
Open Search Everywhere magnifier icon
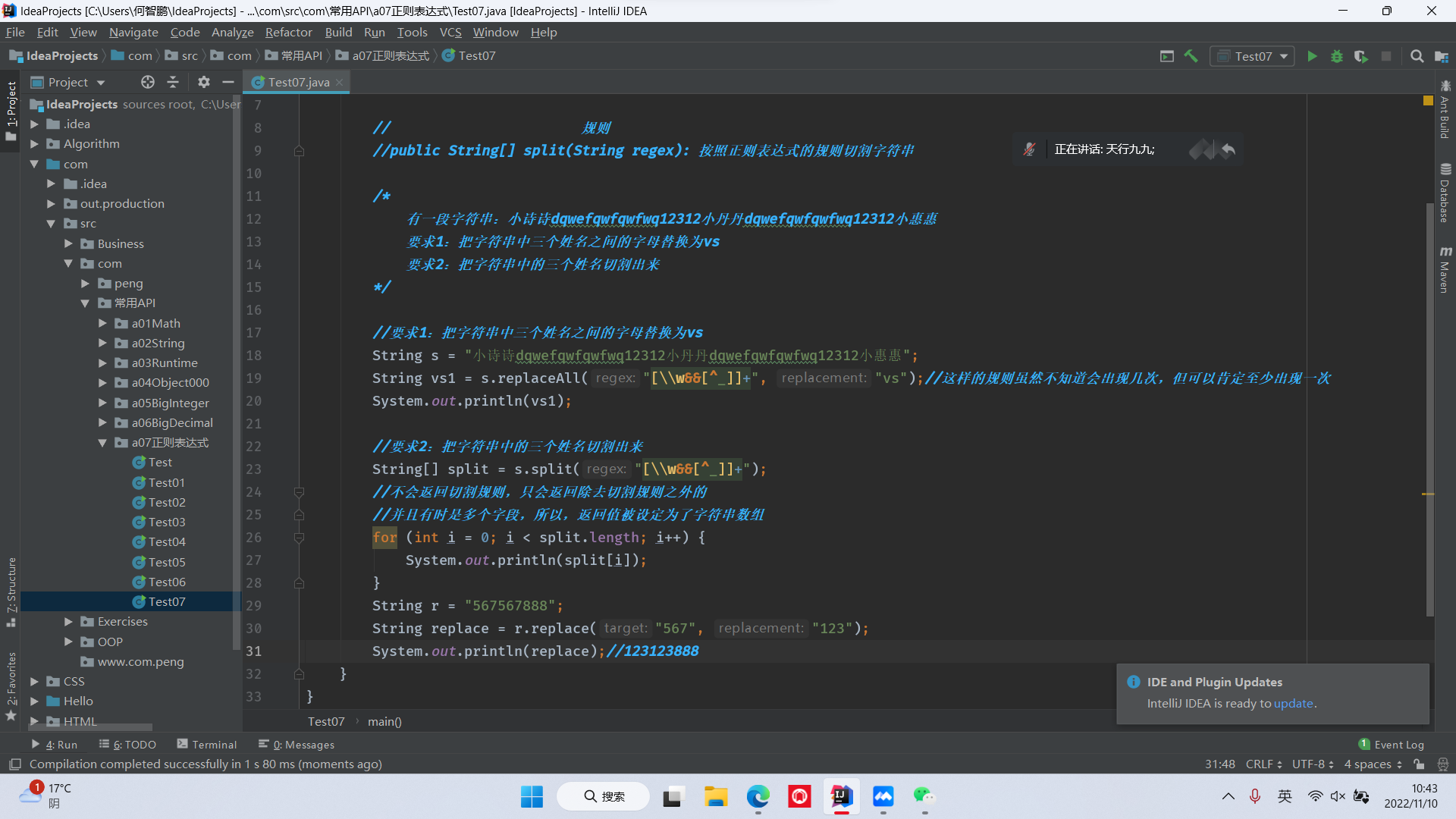pos(1417,56)
